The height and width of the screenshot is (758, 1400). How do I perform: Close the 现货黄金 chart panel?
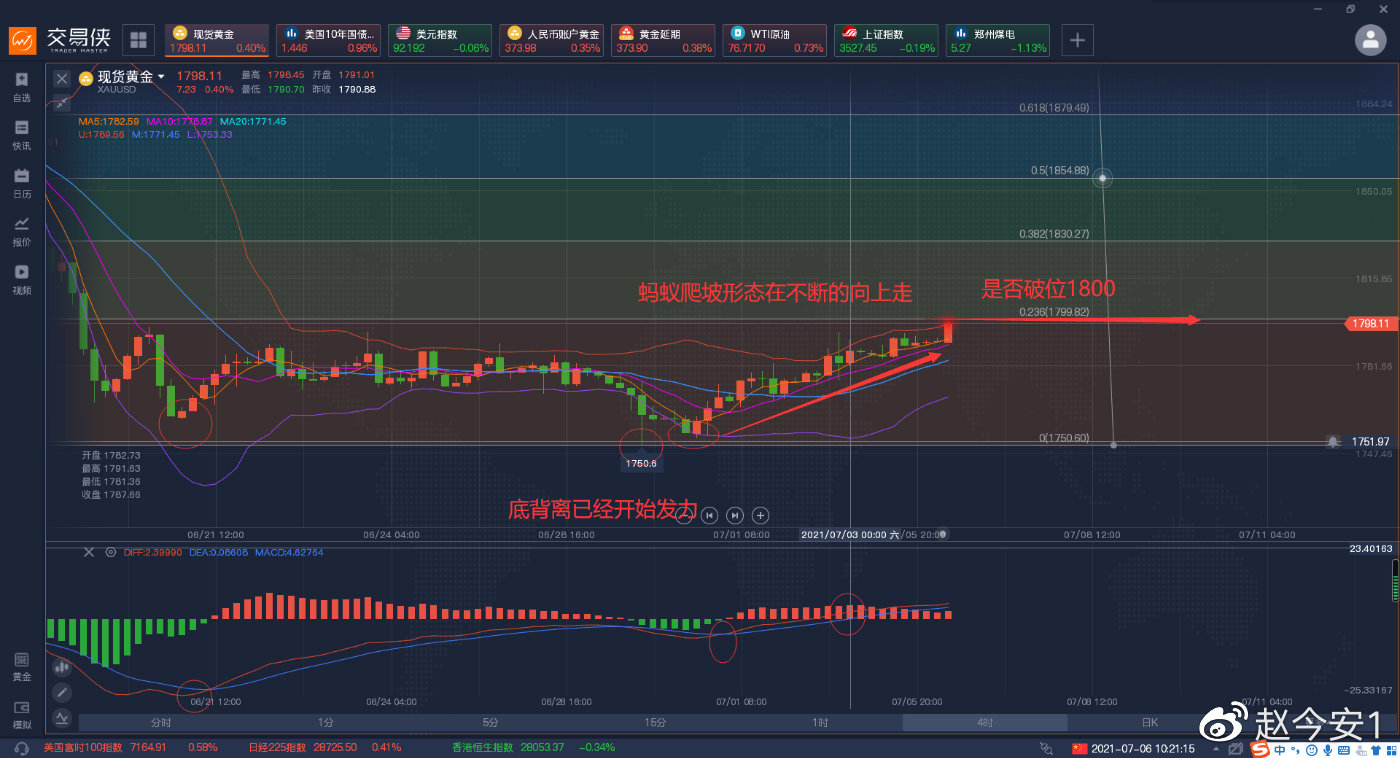[62, 78]
